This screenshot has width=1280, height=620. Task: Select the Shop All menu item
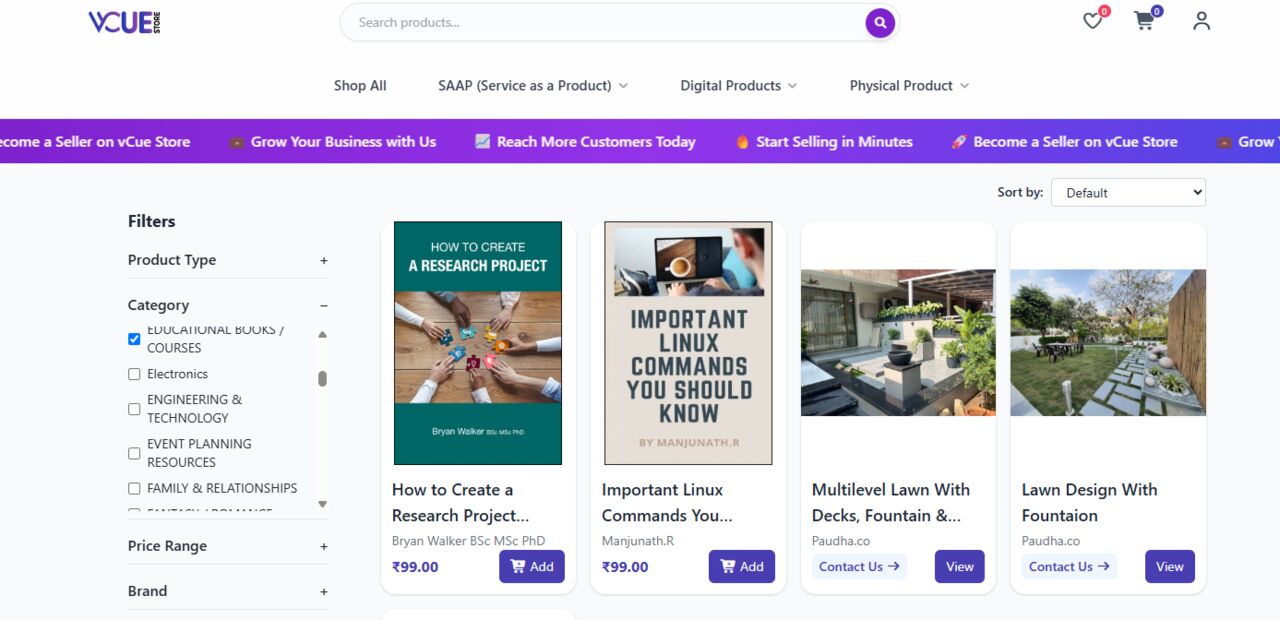tap(360, 86)
